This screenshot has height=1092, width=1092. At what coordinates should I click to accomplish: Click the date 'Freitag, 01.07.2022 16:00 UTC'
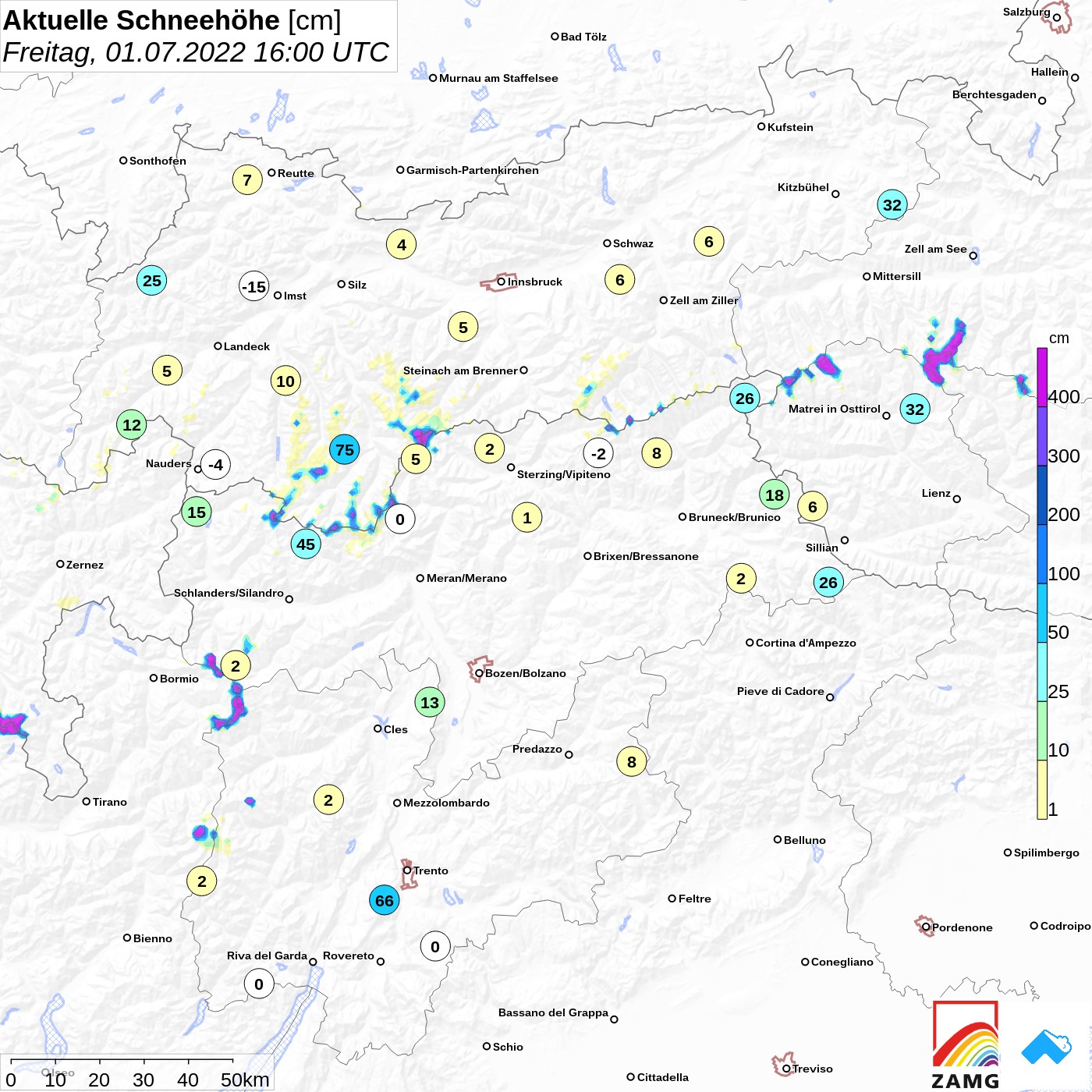click(x=196, y=52)
